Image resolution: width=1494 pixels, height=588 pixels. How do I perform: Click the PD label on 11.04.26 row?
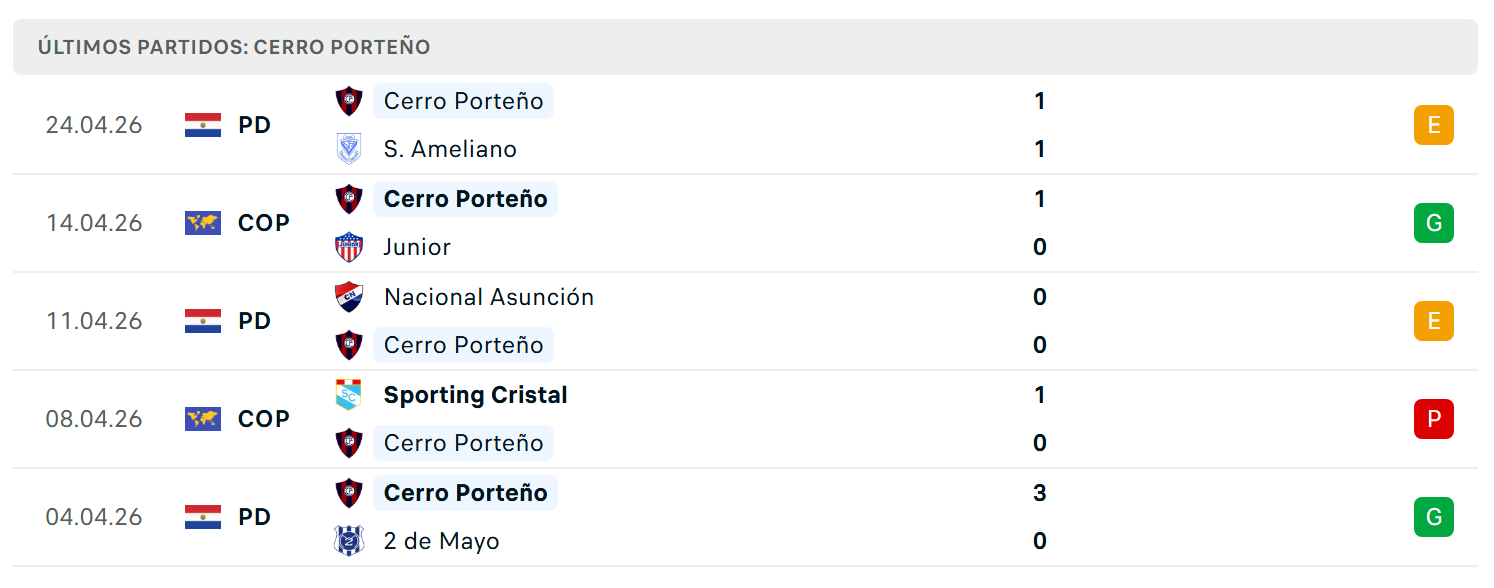(254, 321)
